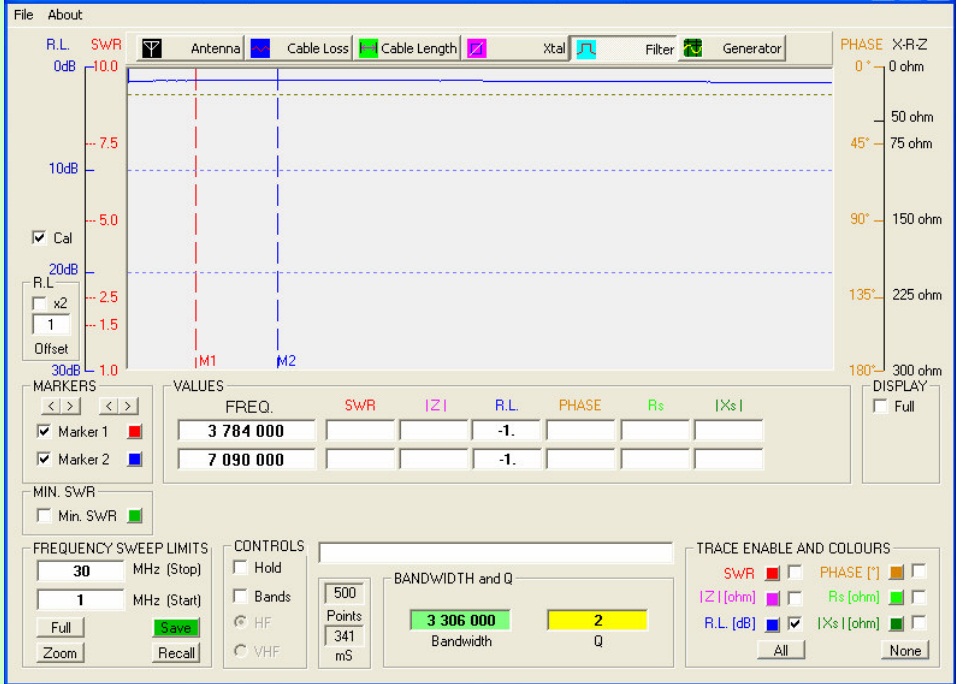Screen dimensions: 961x684
Task: Activate the Filter mode icon
Action: [585, 48]
